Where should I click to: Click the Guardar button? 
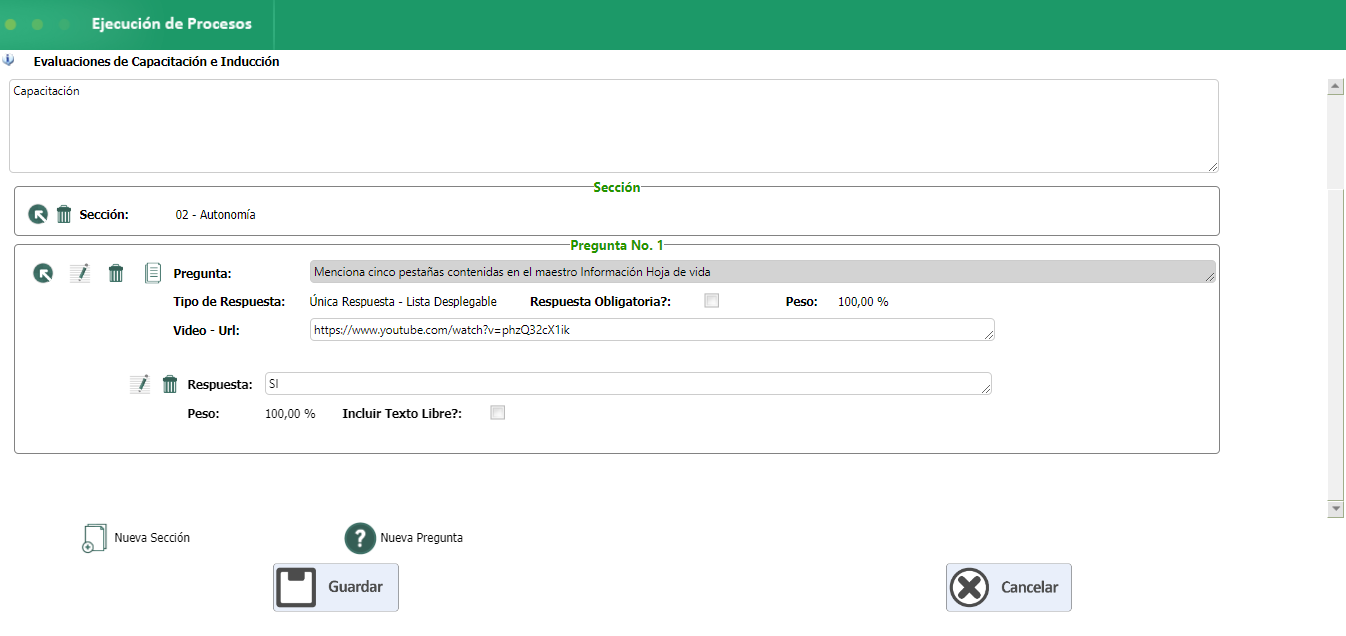click(336, 587)
